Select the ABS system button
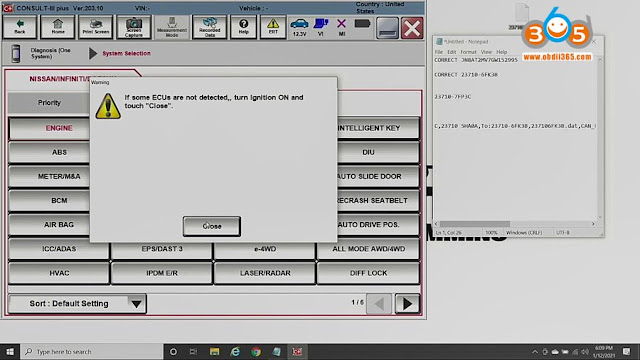This screenshot has width=640, height=360. click(49, 152)
